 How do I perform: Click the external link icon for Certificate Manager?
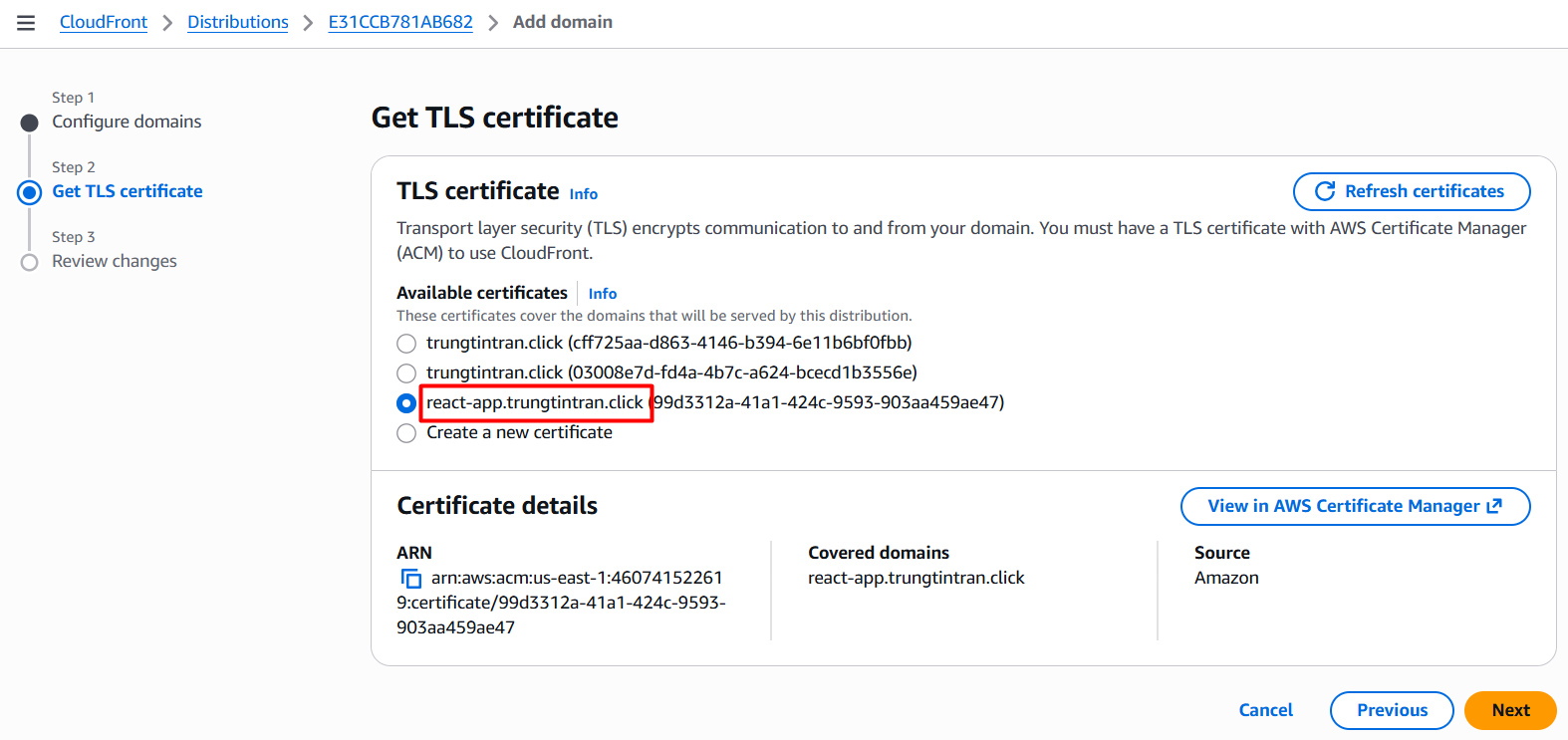tap(1494, 506)
